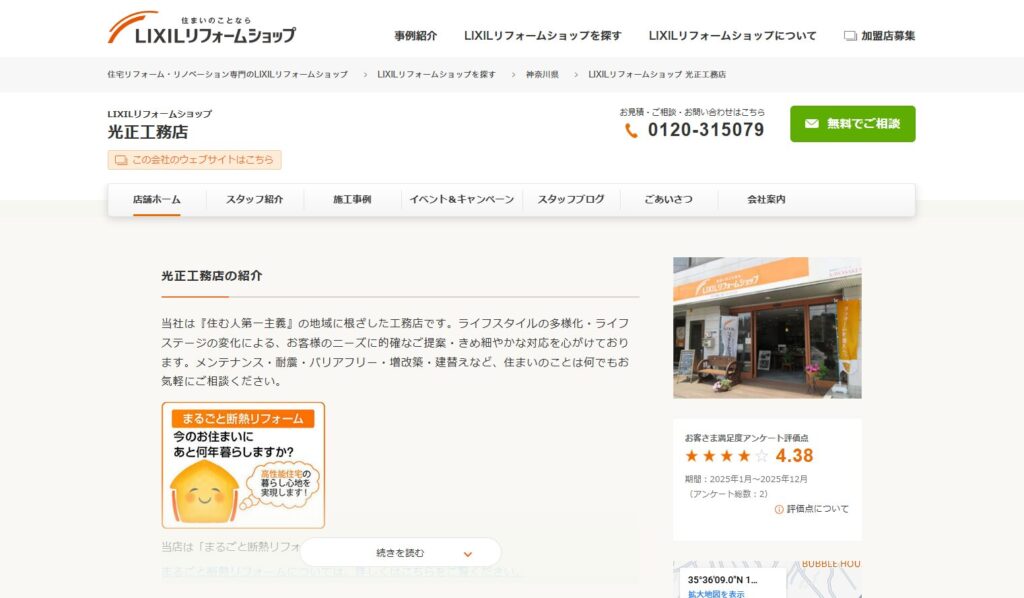The width and height of the screenshot is (1024, 598).
Task: Click the 神奈川県 breadcrumb link
Action: (x=542, y=75)
